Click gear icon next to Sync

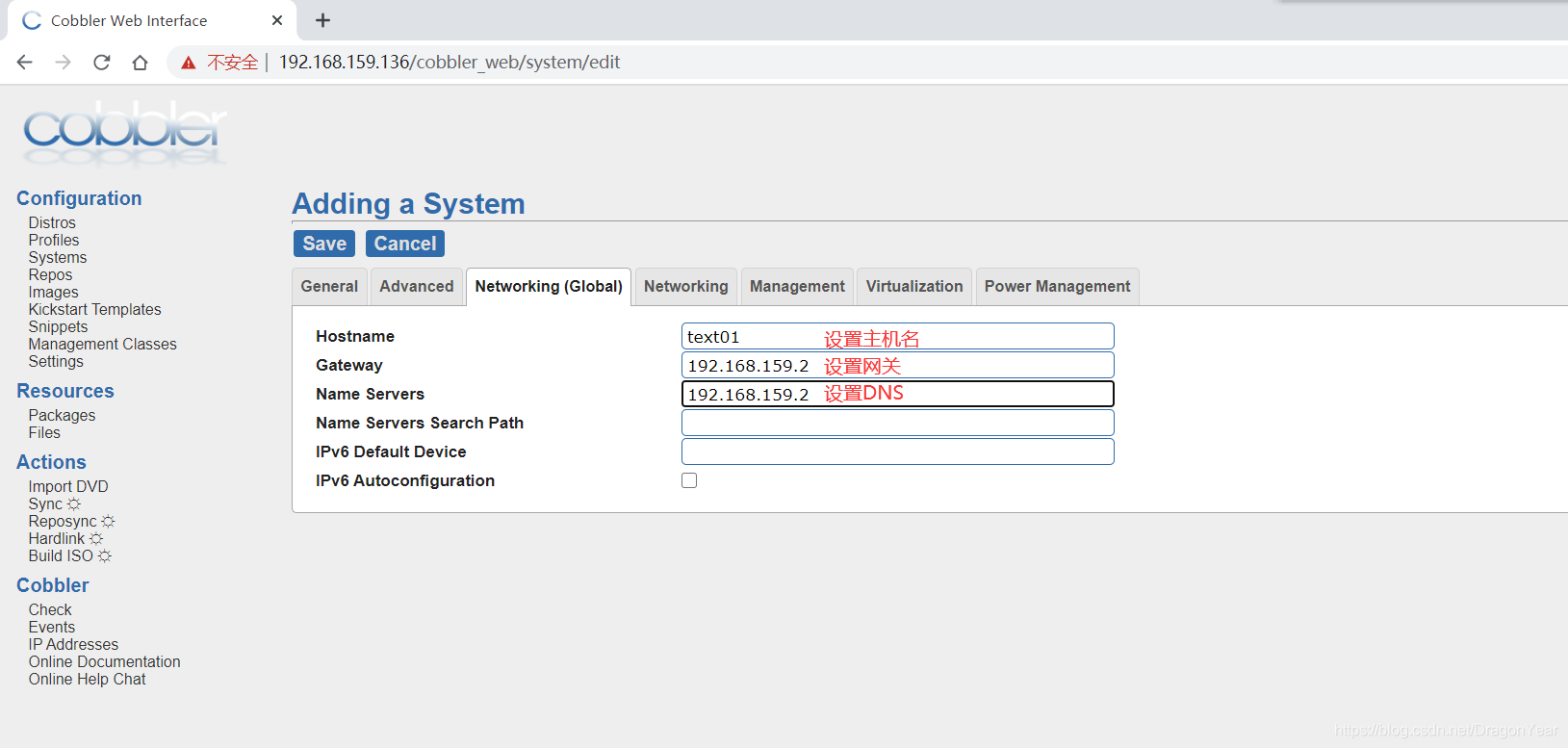tap(74, 504)
